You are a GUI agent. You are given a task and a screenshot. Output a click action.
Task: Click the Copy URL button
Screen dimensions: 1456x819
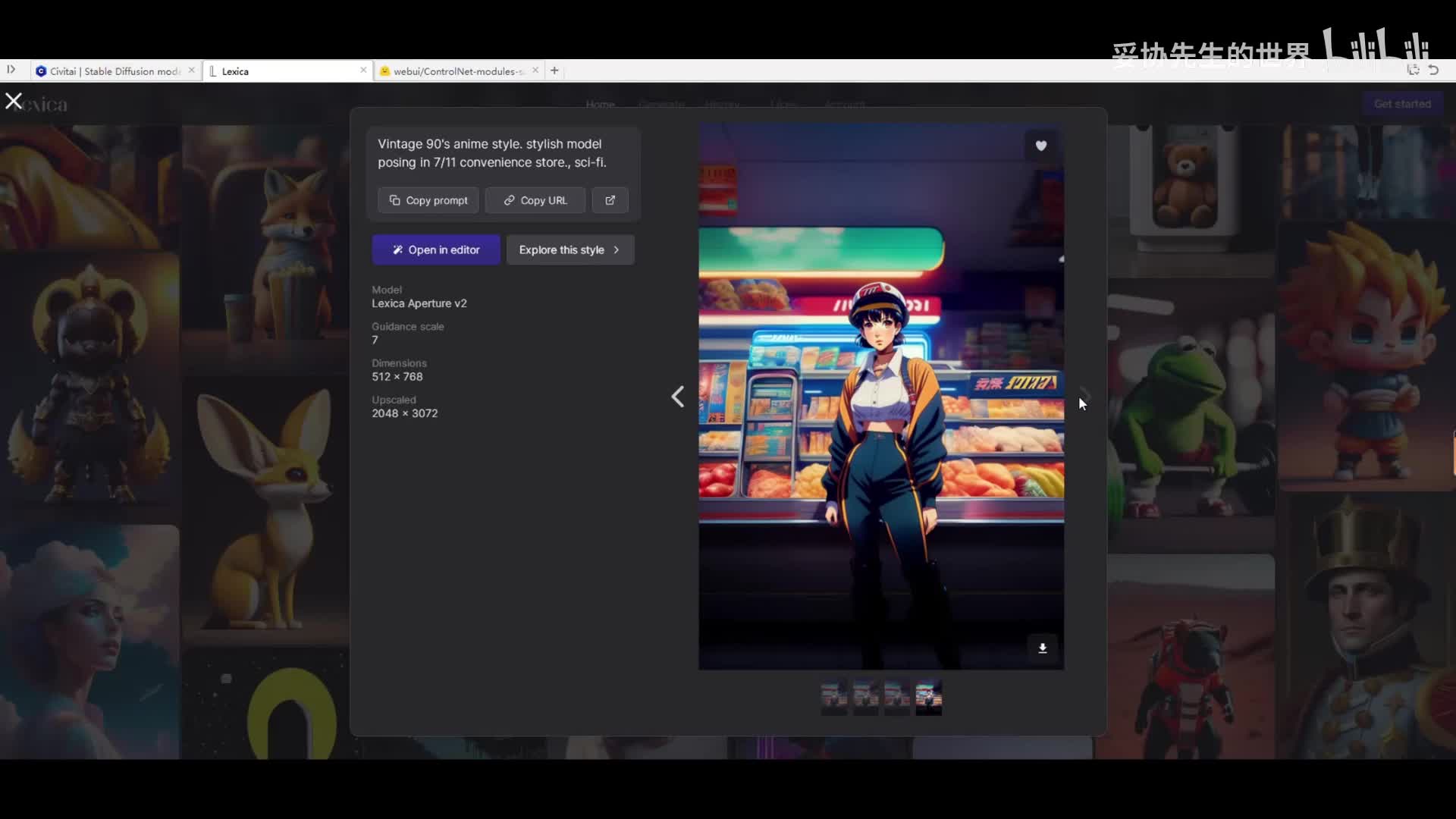(x=535, y=200)
